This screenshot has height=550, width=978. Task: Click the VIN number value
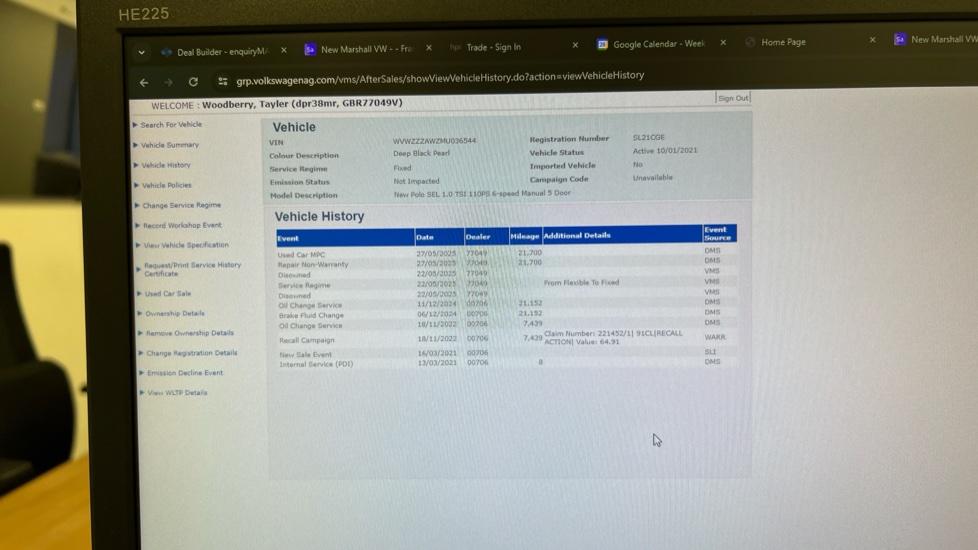[x=434, y=141]
